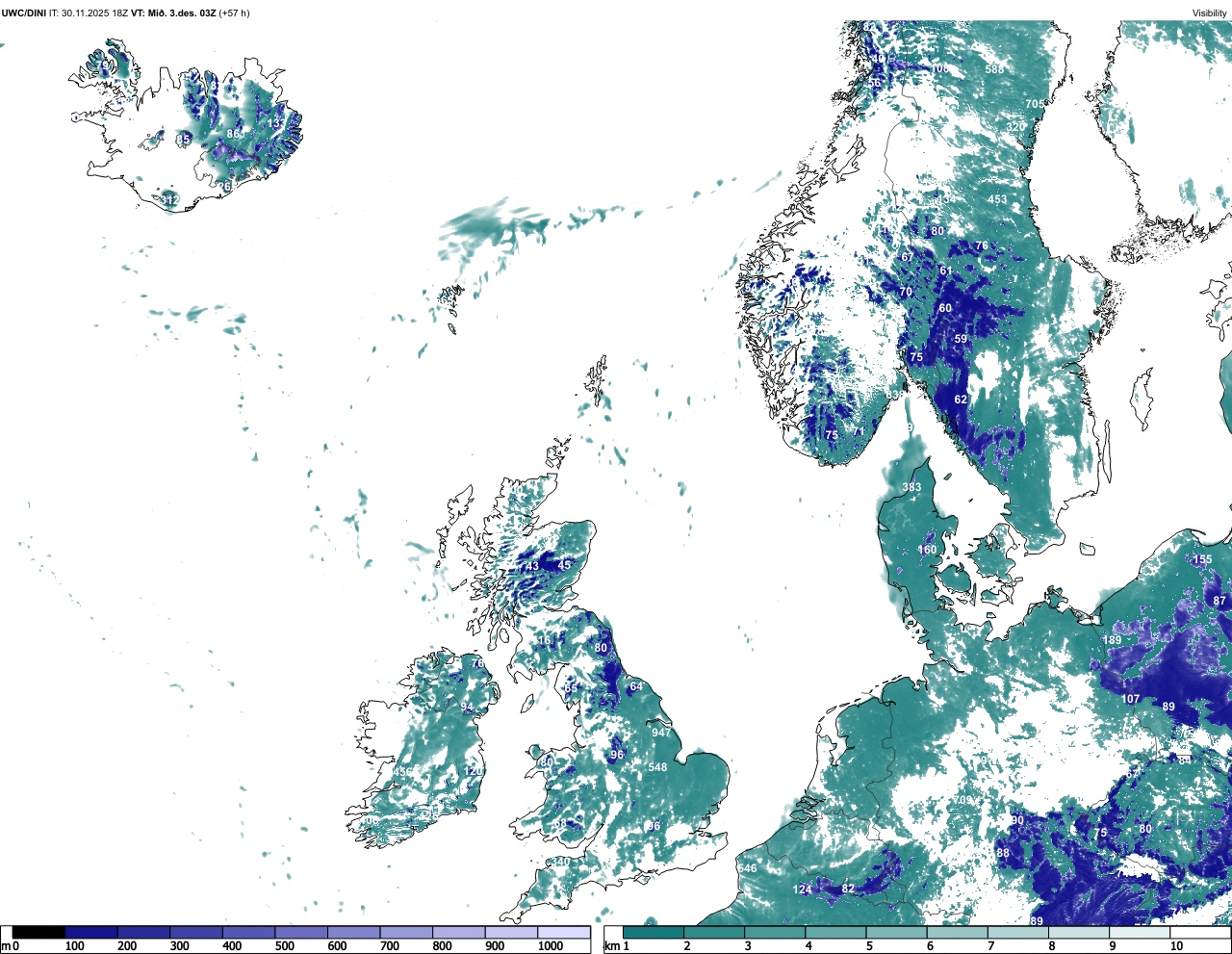The height and width of the screenshot is (954, 1232).
Task: Select the '107' visibility value in Poland
Action: tap(1131, 699)
